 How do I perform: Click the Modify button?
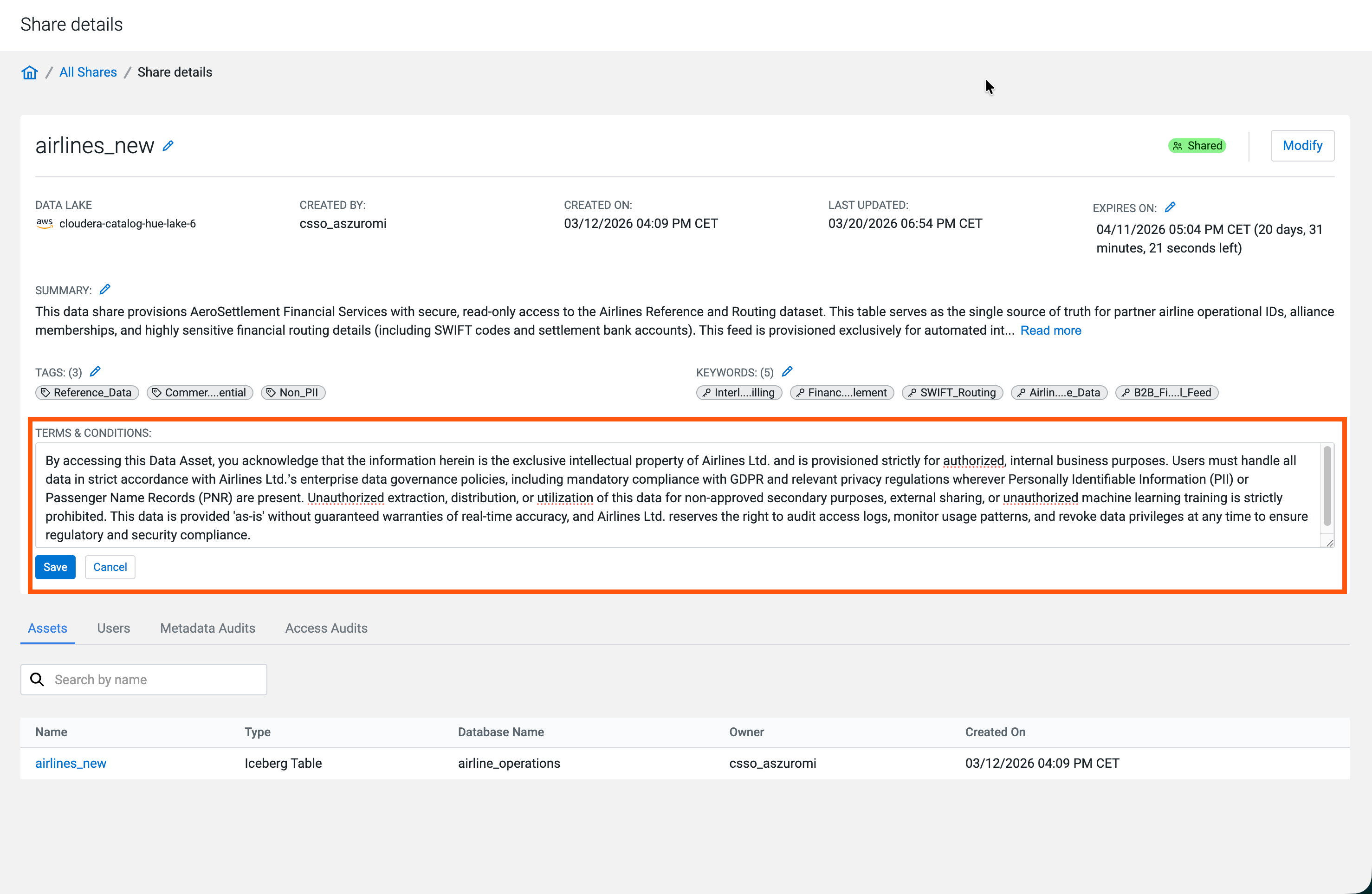click(1301, 146)
